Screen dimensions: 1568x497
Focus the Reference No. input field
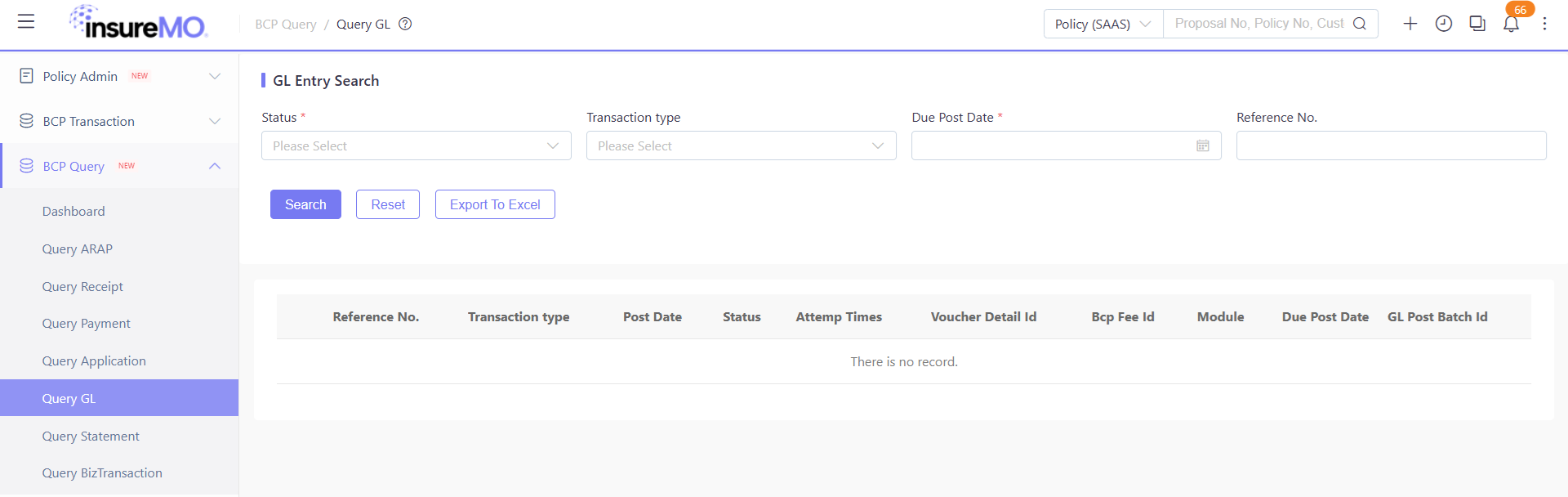point(1392,146)
